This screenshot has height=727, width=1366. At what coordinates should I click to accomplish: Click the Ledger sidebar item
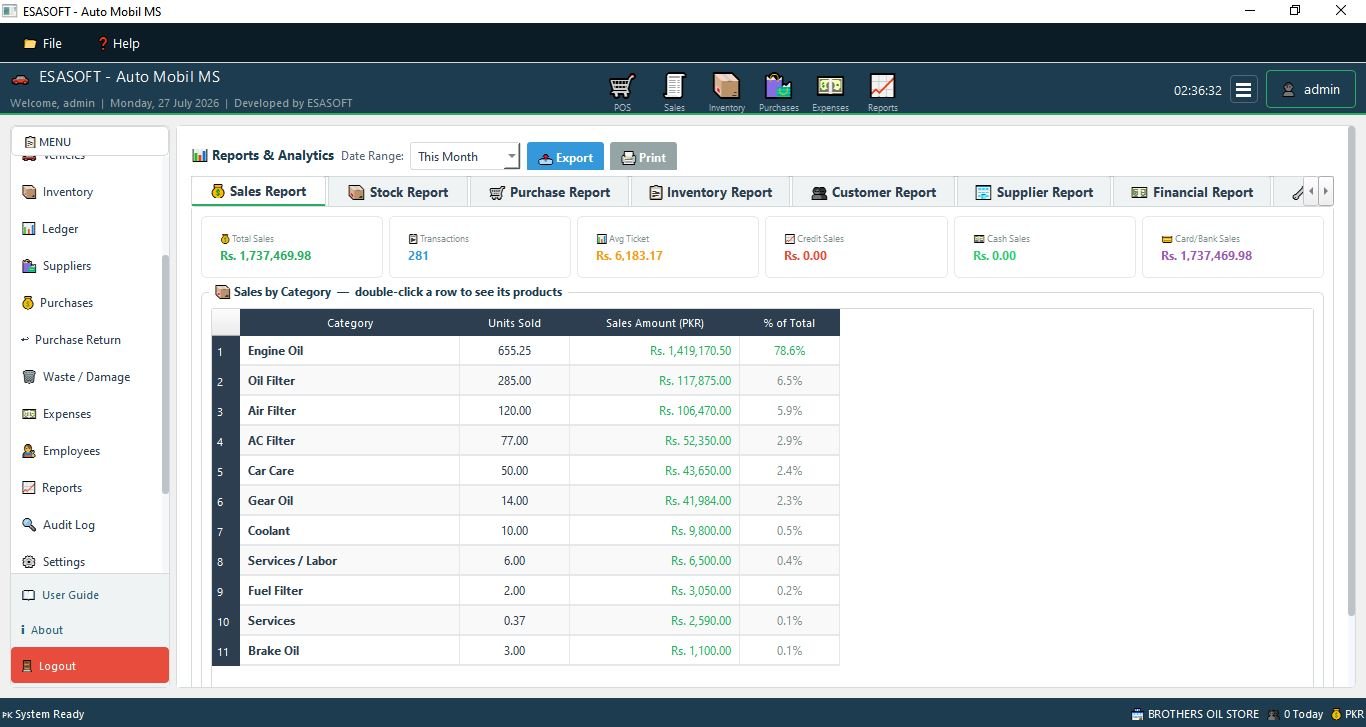point(50,229)
